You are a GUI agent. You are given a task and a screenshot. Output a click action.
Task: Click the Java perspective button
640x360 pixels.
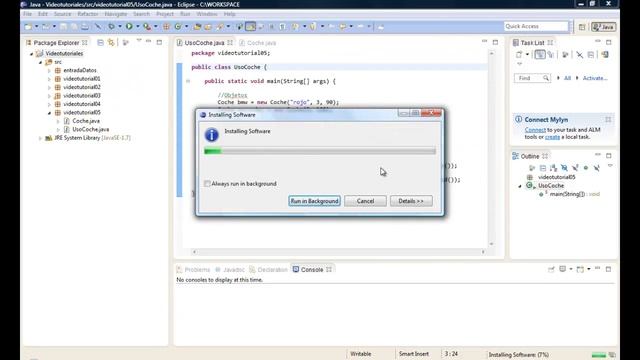tap(604, 27)
